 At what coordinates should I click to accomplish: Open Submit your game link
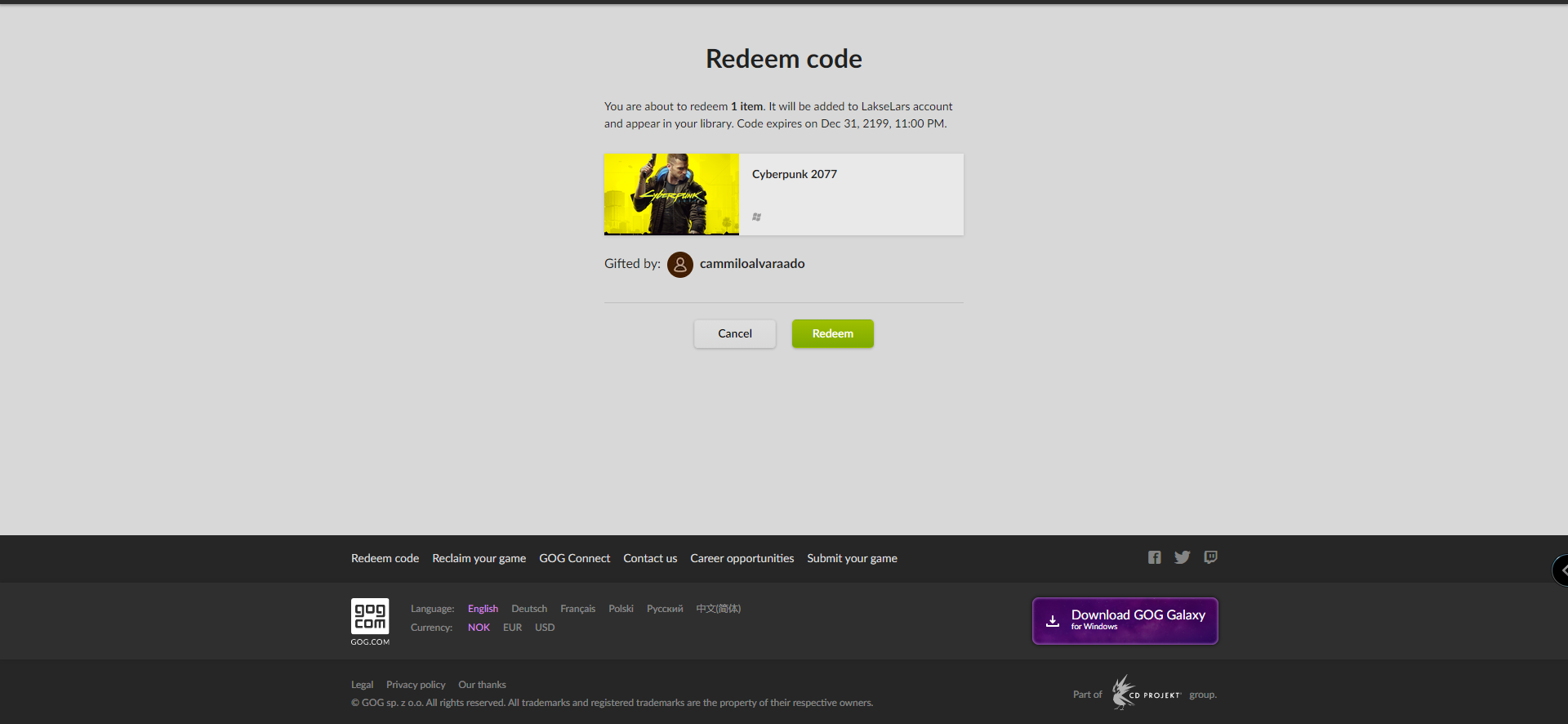pyautogui.click(x=852, y=558)
